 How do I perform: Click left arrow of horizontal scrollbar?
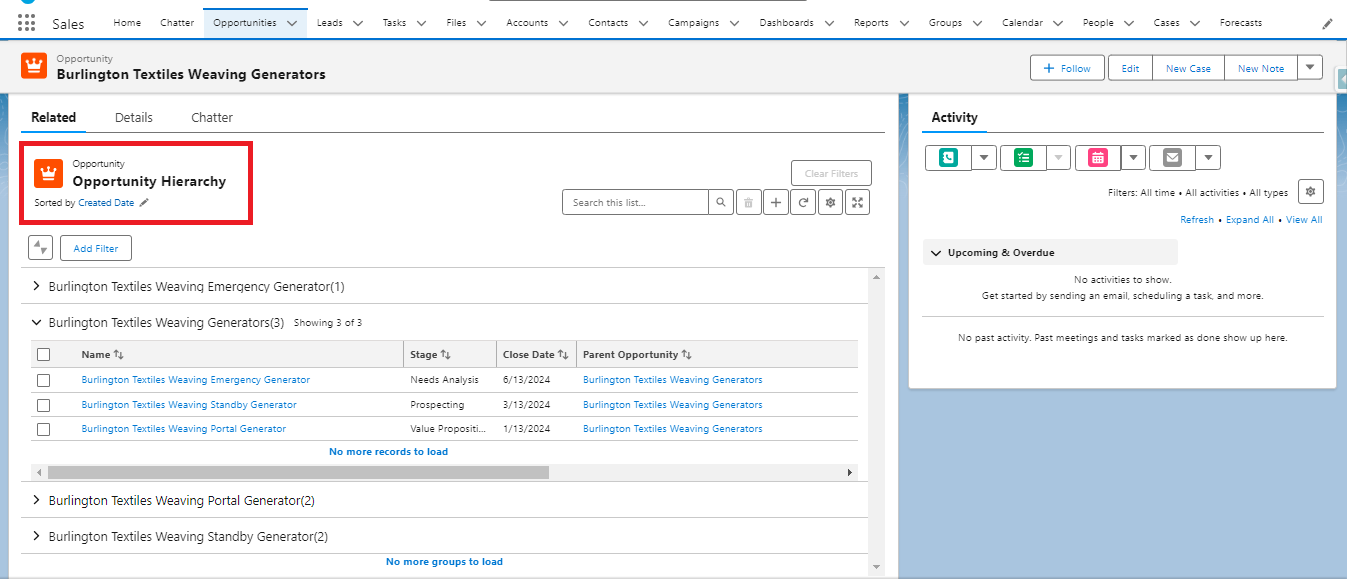(39, 472)
